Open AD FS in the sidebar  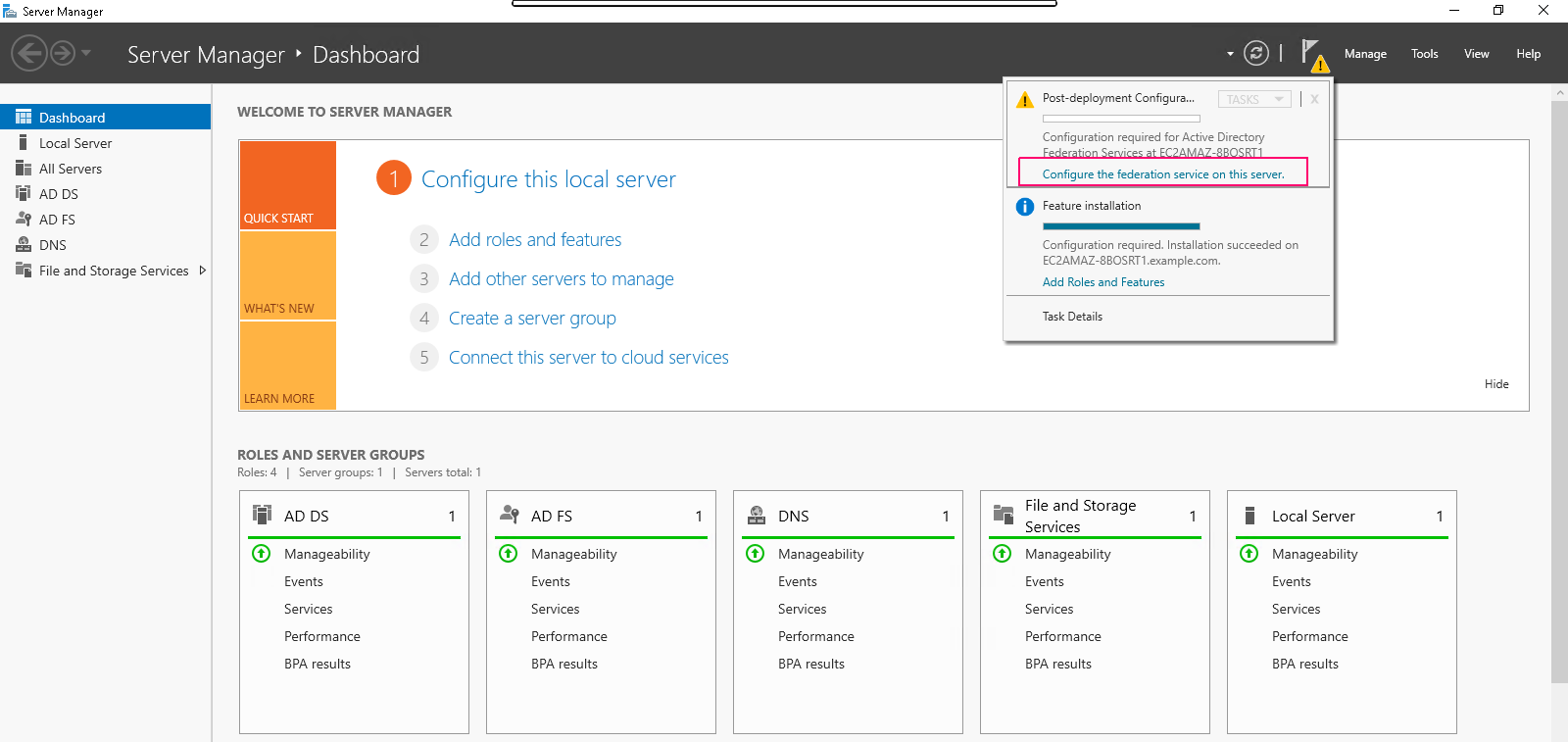coord(105,220)
